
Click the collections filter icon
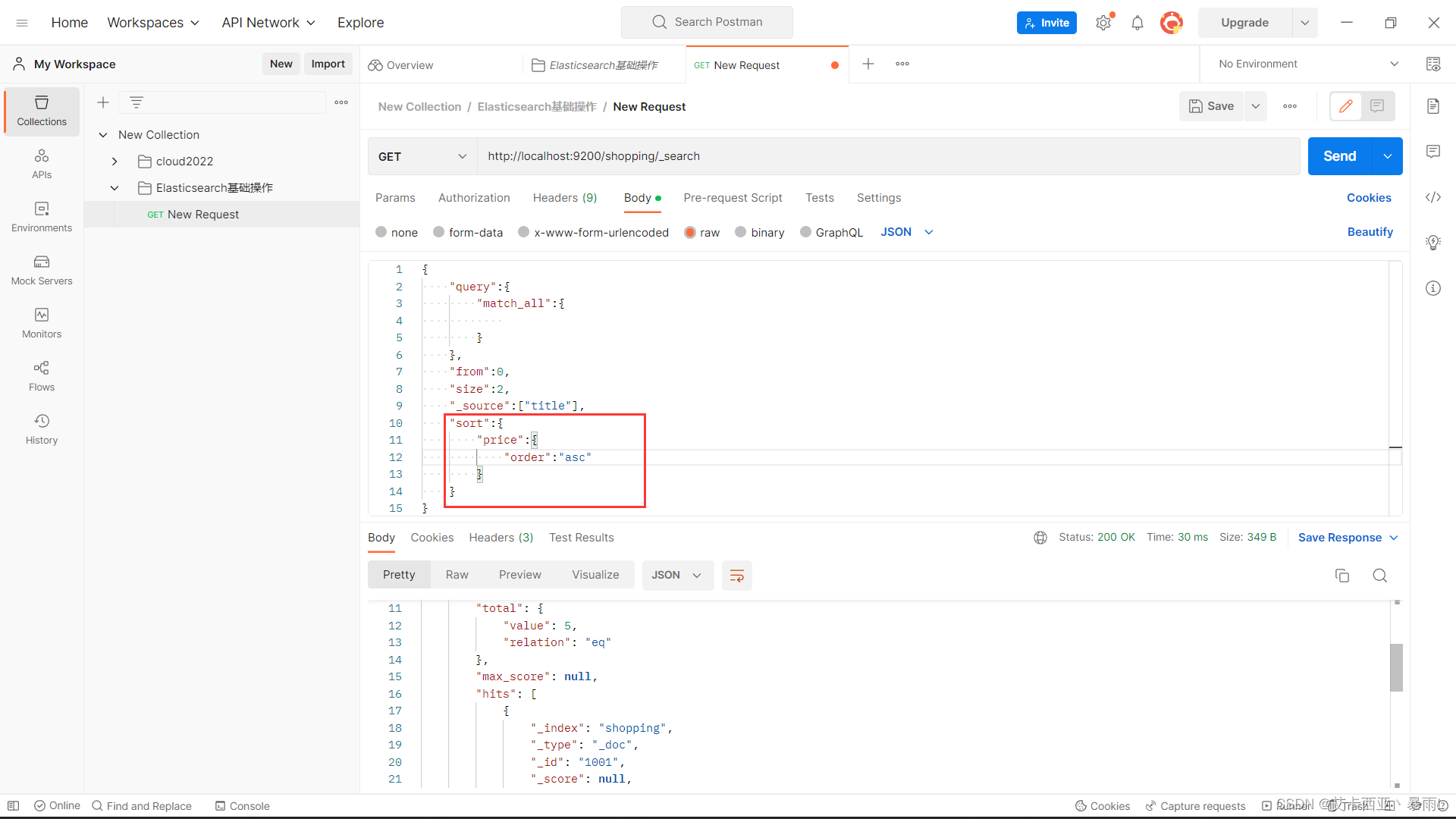136,102
